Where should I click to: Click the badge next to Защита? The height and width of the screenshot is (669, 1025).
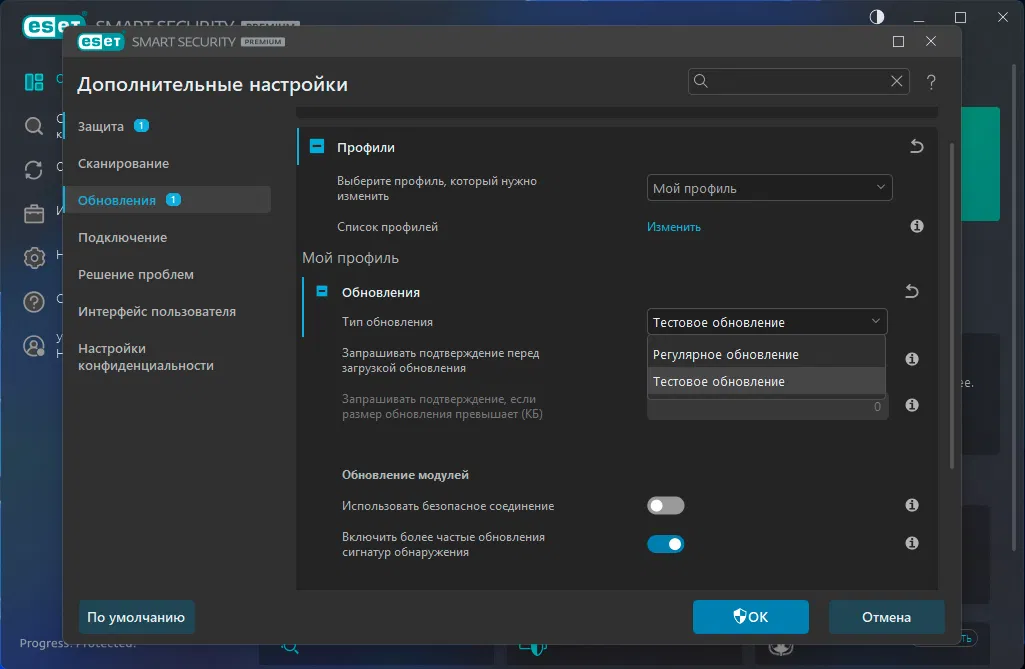pos(141,126)
